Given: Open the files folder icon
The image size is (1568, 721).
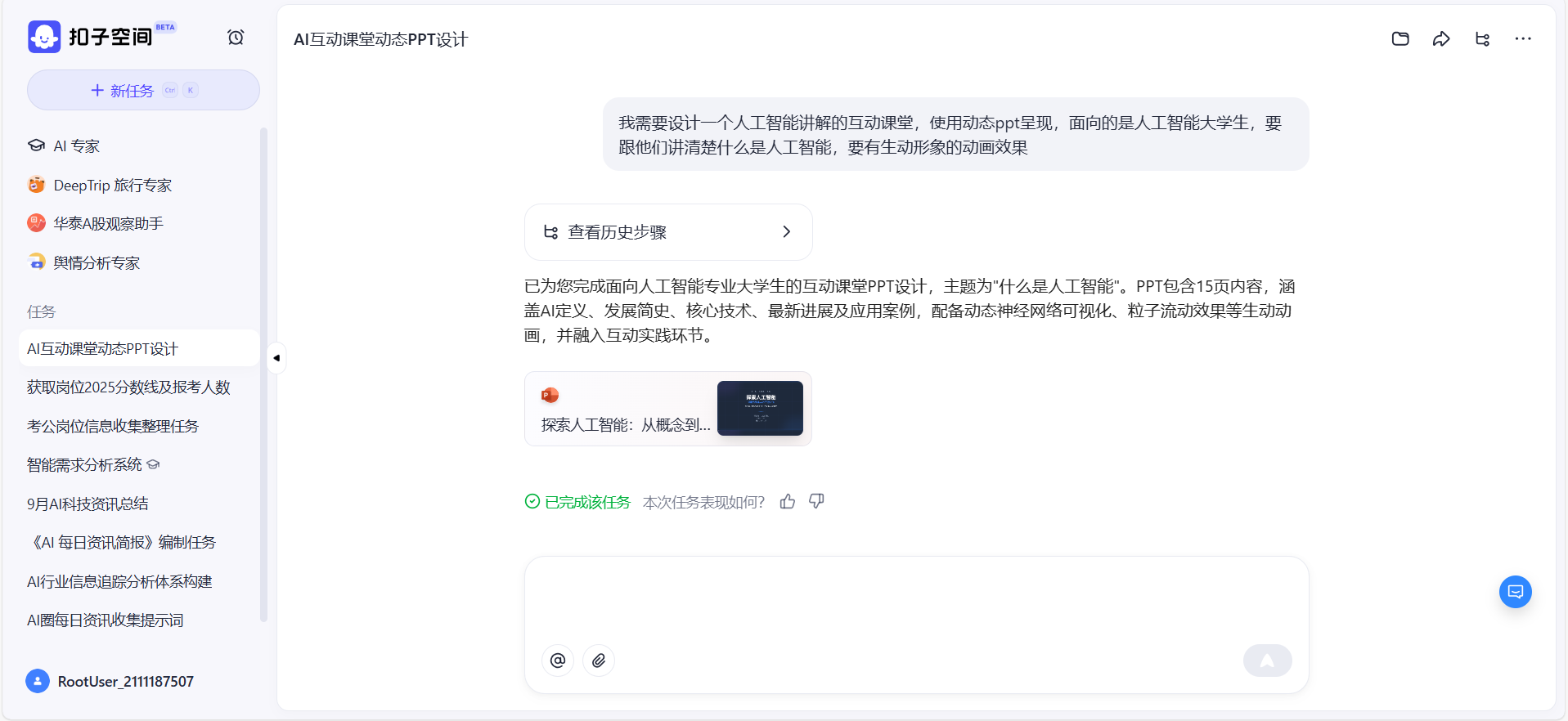Looking at the screenshot, I should (x=1400, y=39).
